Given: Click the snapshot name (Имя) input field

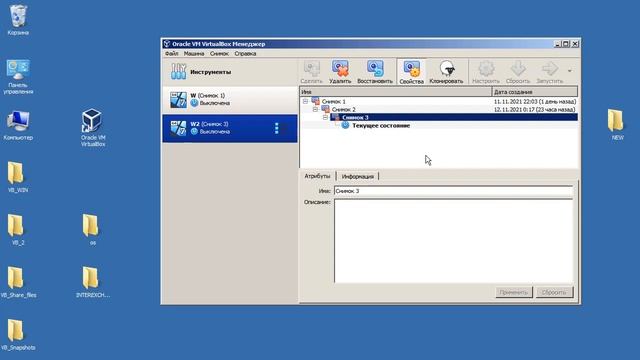Looking at the screenshot, I should click(453, 191).
